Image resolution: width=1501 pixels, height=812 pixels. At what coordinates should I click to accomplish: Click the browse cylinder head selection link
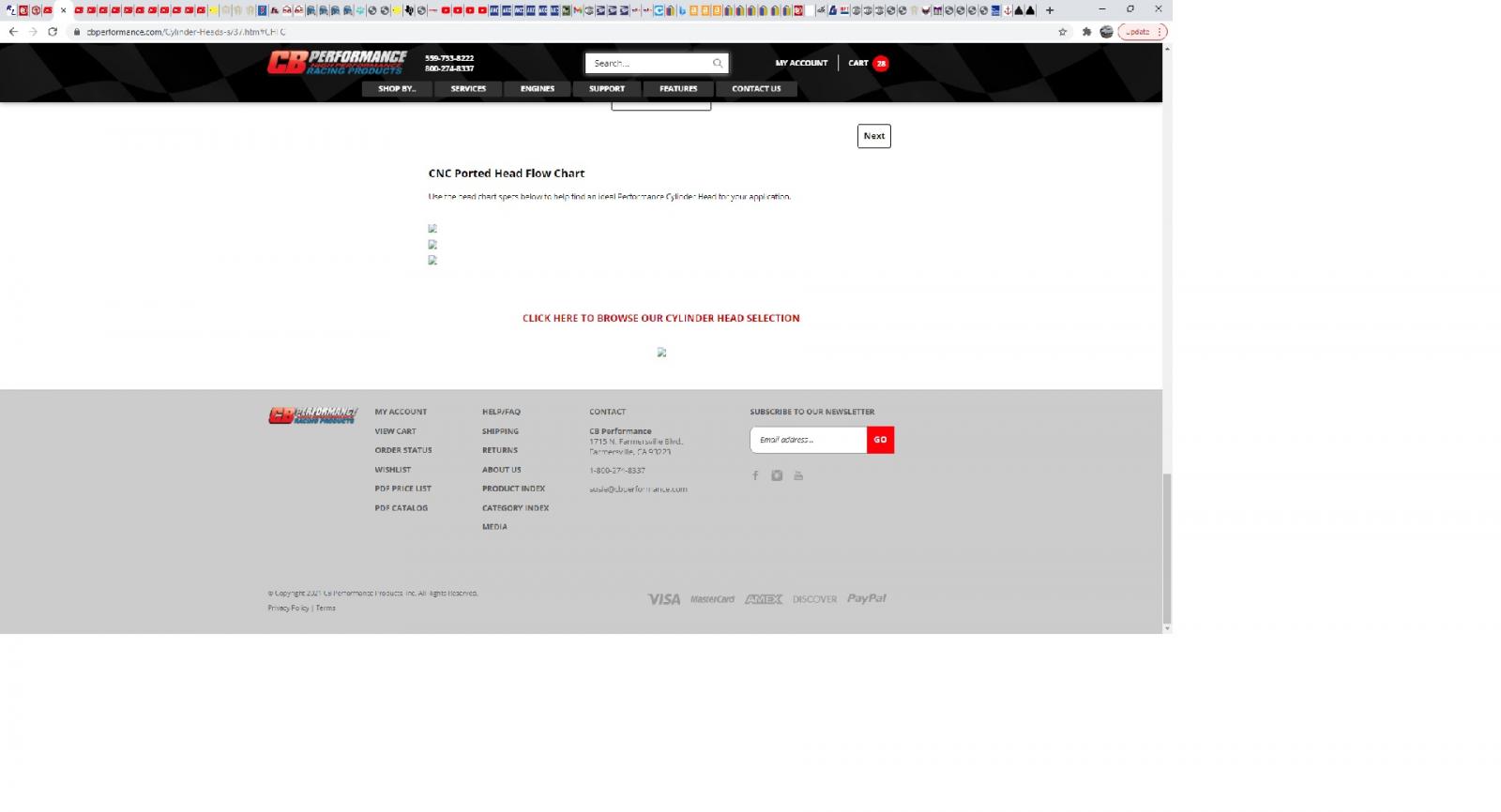click(x=660, y=319)
